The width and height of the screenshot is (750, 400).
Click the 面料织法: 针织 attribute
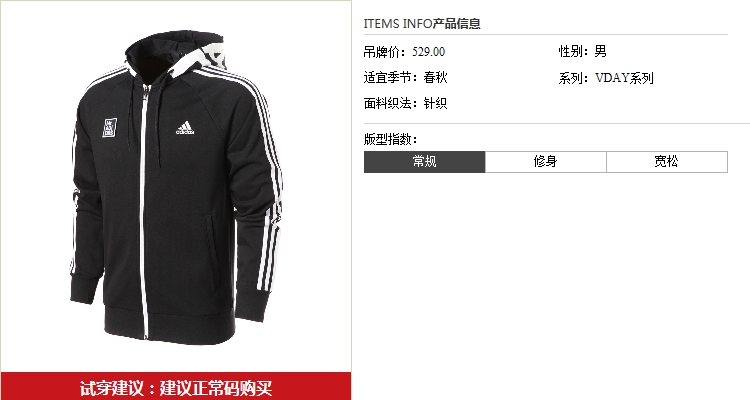click(406, 103)
